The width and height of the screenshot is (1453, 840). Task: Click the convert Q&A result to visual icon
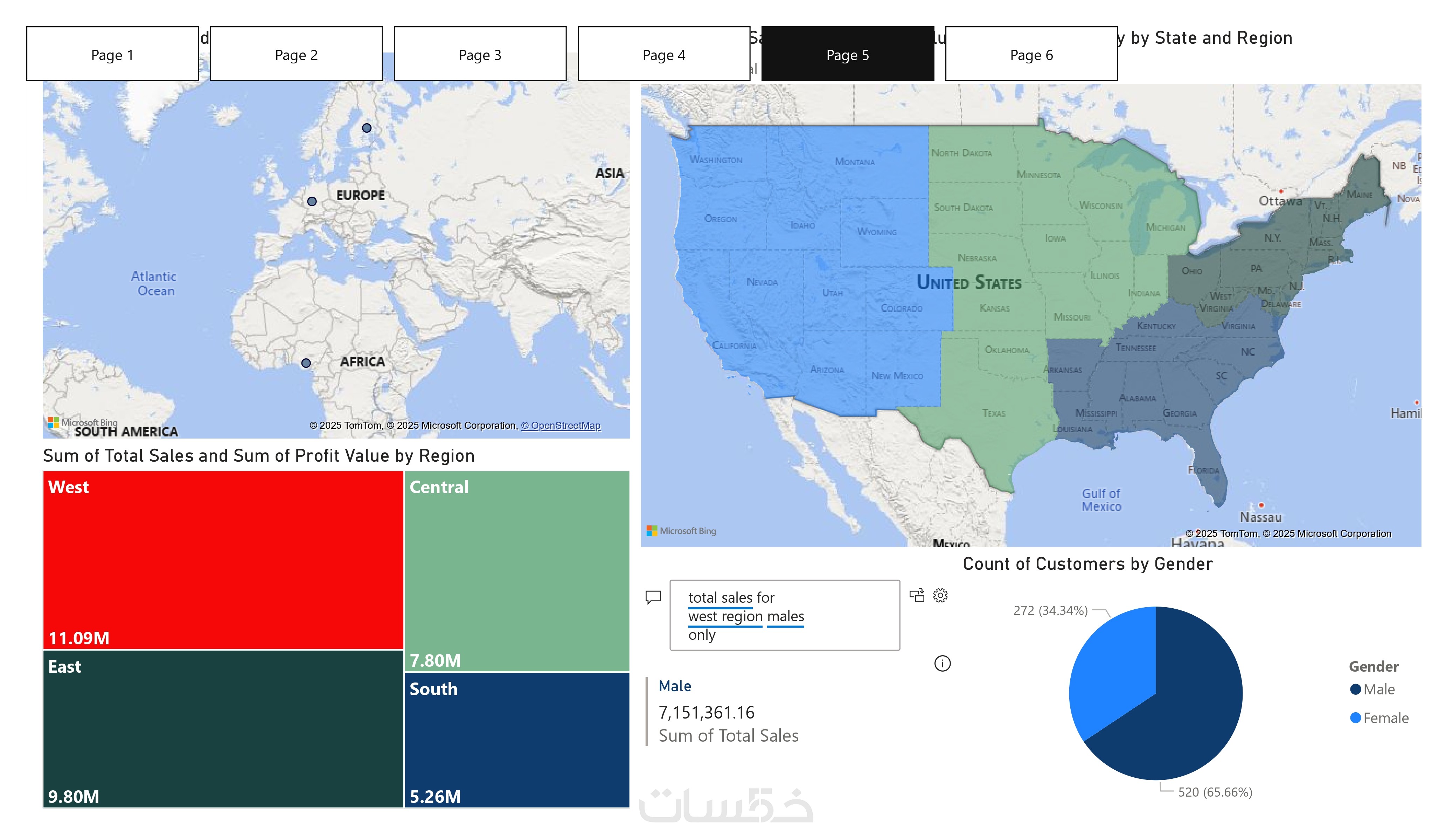pos(916,595)
